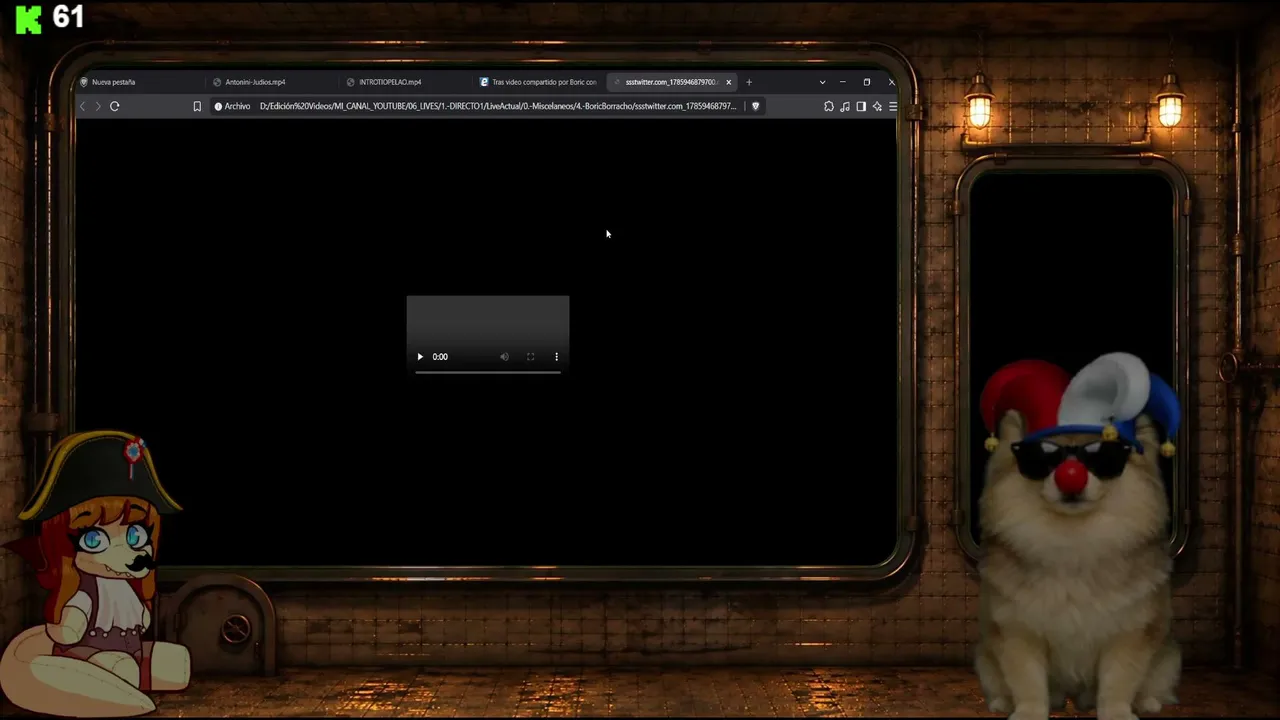
Task: Select the active ssstwitter.com tab
Action: pyautogui.click(x=672, y=82)
